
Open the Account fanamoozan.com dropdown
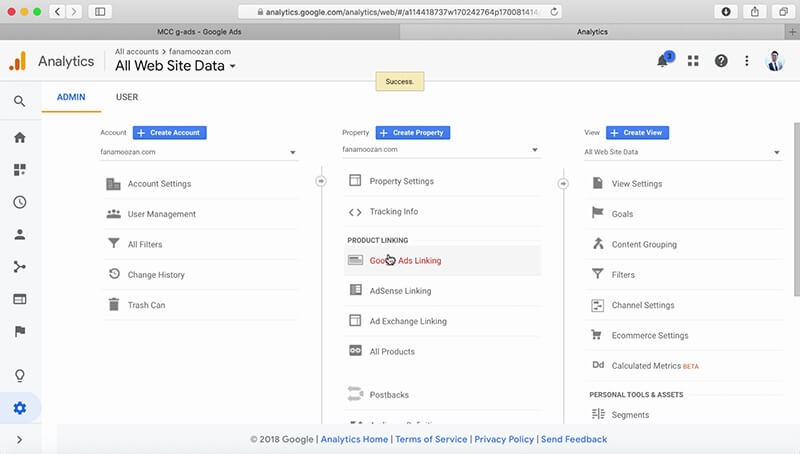(x=198, y=152)
